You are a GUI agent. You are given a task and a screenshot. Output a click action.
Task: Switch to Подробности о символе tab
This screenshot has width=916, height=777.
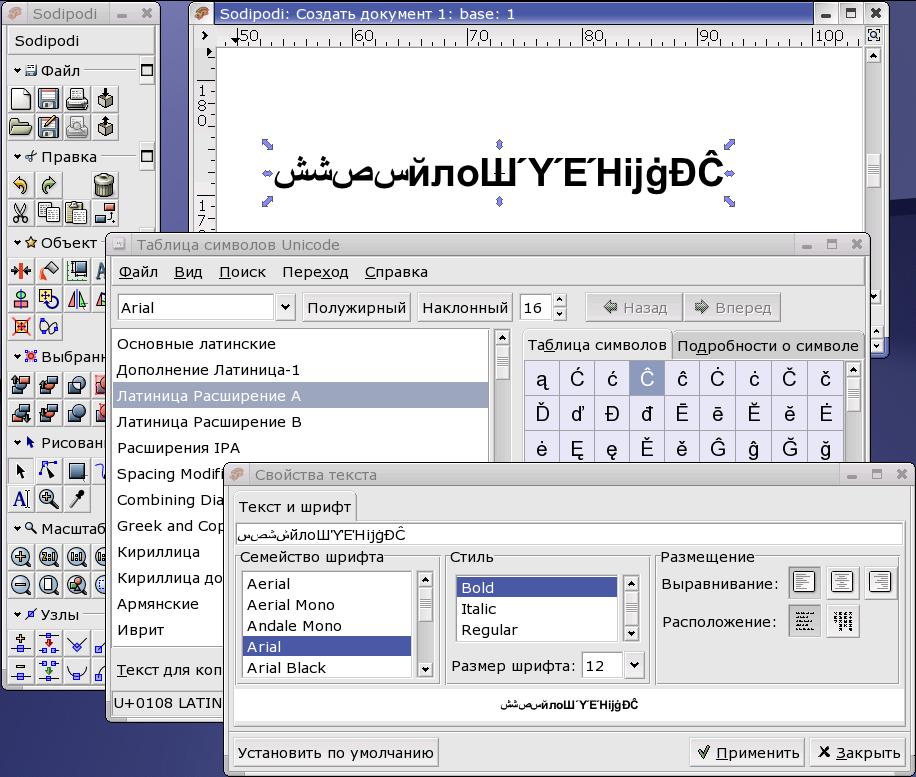[768, 346]
